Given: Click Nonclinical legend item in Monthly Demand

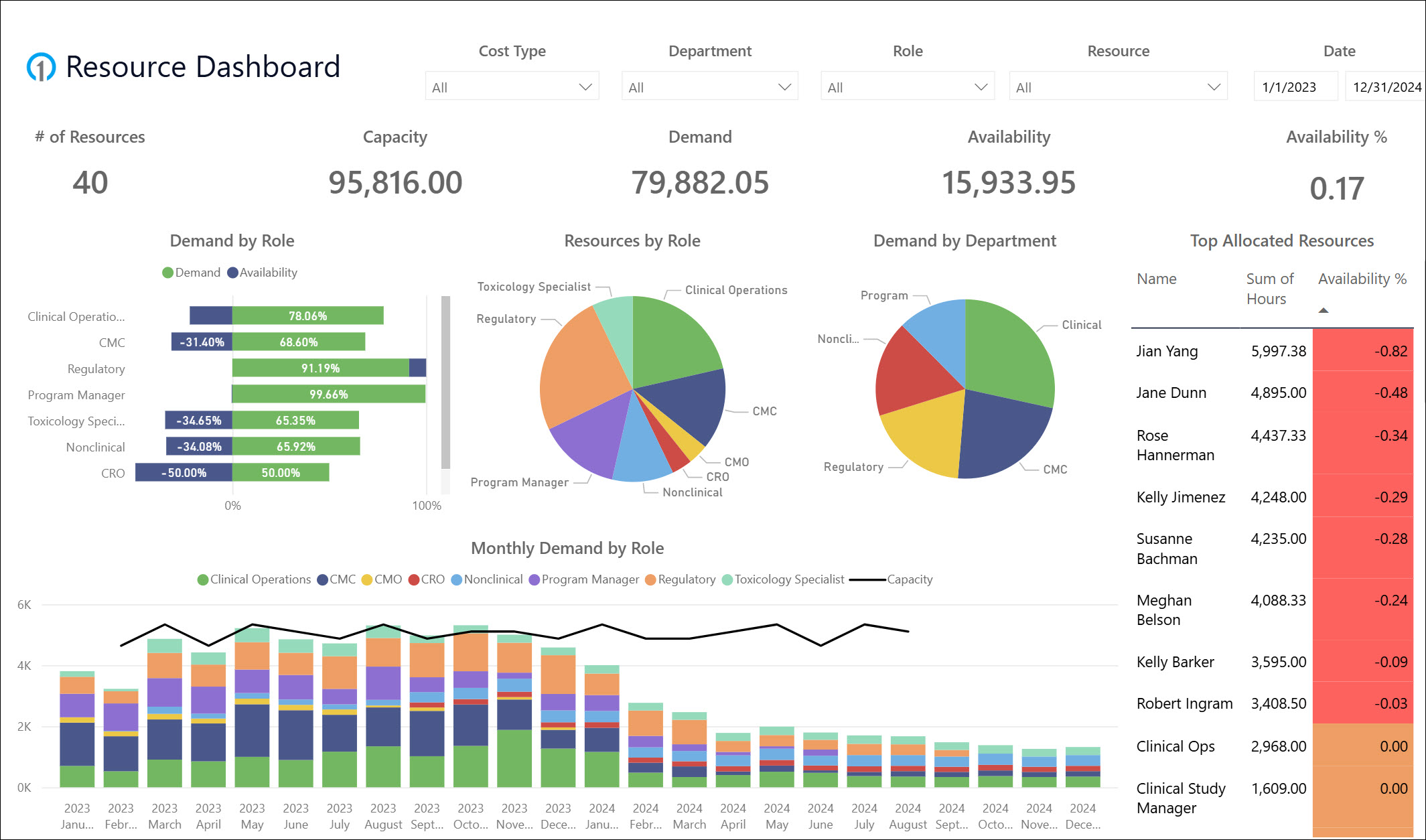Looking at the screenshot, I should click(x=487, y=579).
